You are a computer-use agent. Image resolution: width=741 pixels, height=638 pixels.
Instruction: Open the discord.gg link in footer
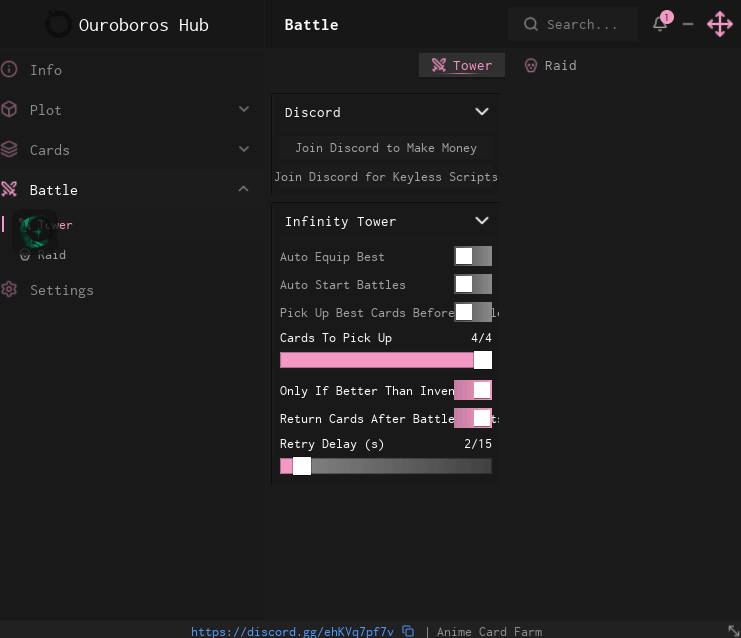(292, 631)
